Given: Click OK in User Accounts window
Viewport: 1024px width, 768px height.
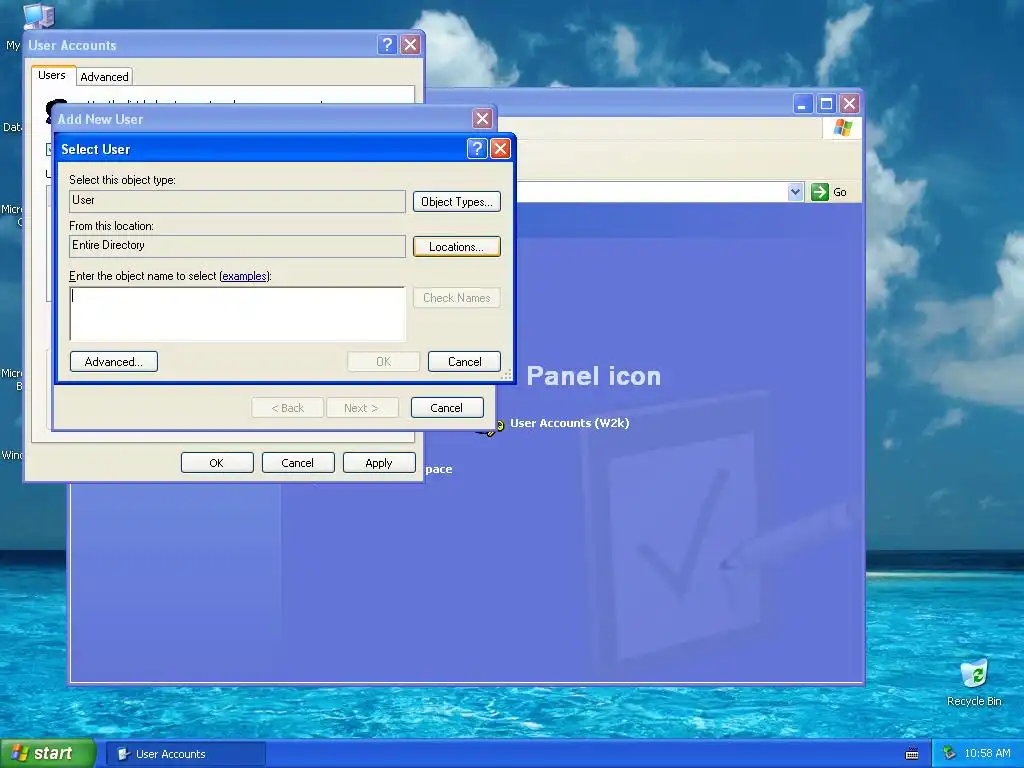Looking at the screenshot, I should [217, 463].
